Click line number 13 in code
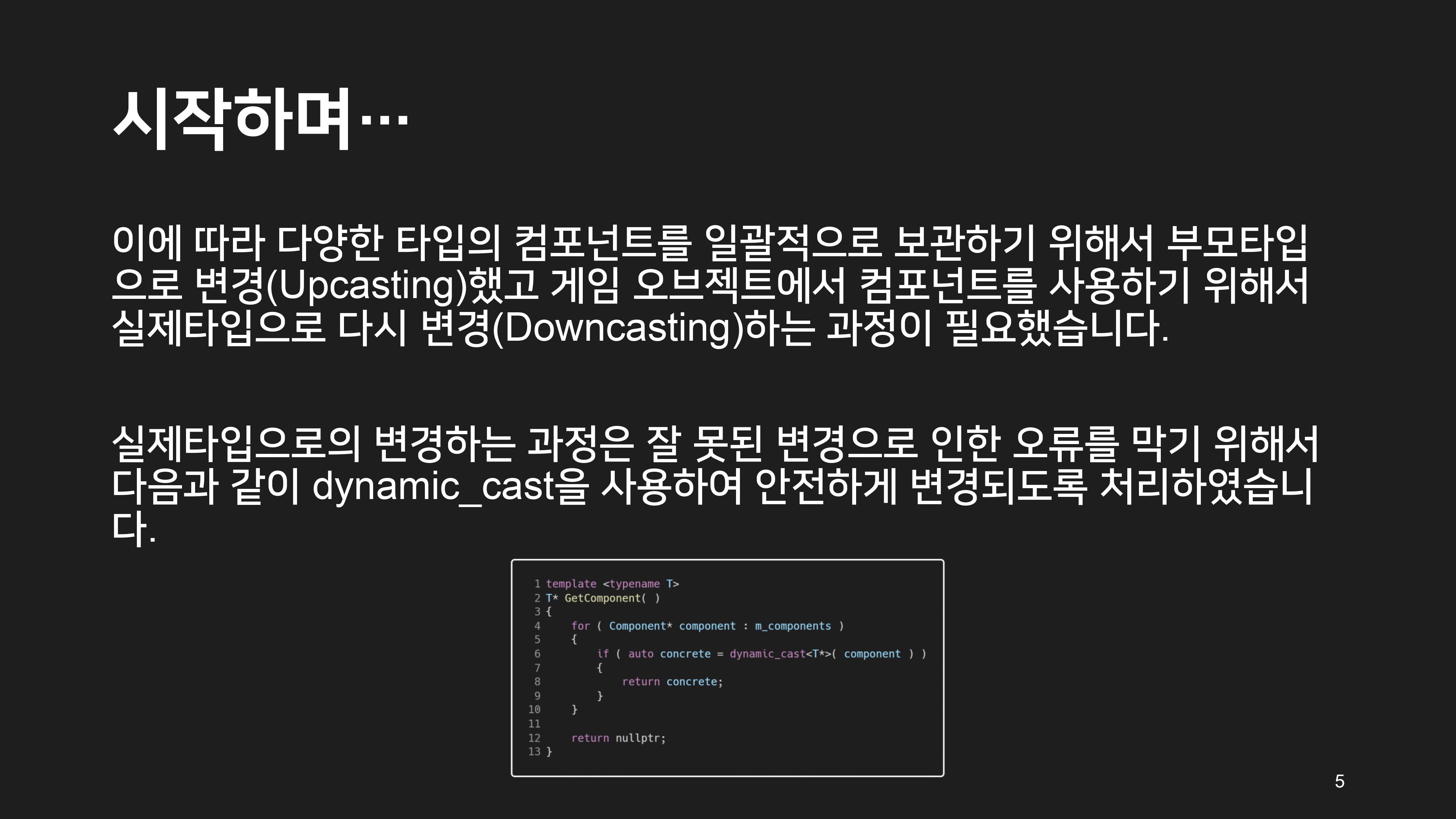The width and height of the screenshot is (1456, 819). 534,752
